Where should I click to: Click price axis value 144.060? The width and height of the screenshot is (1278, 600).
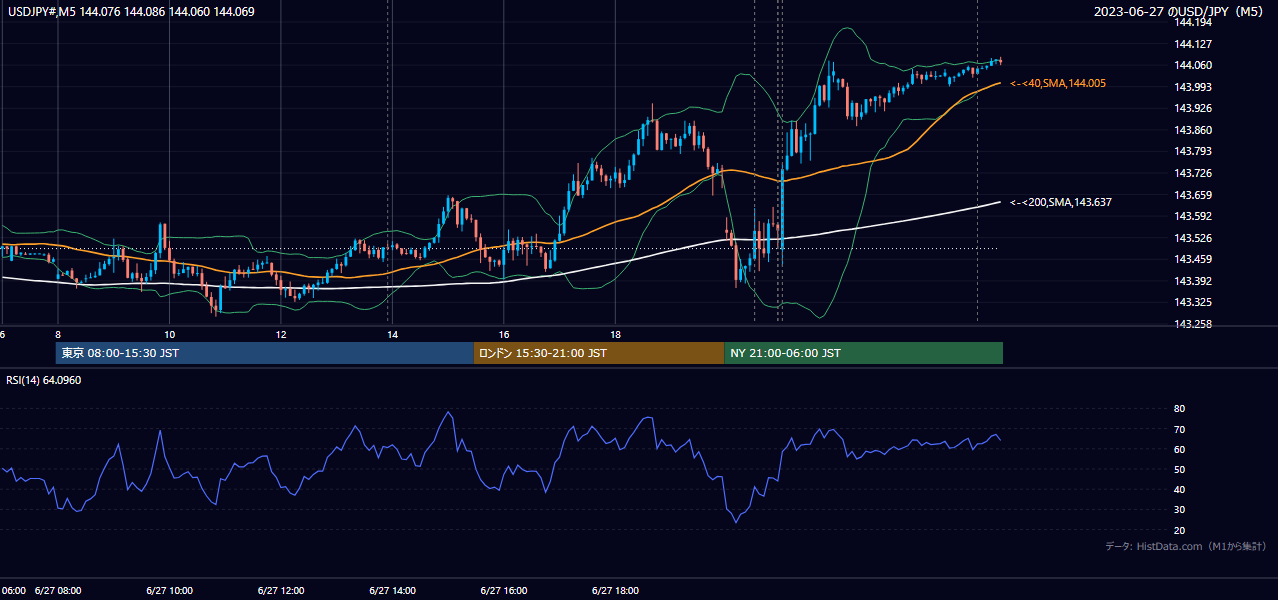click(1192, 65)
